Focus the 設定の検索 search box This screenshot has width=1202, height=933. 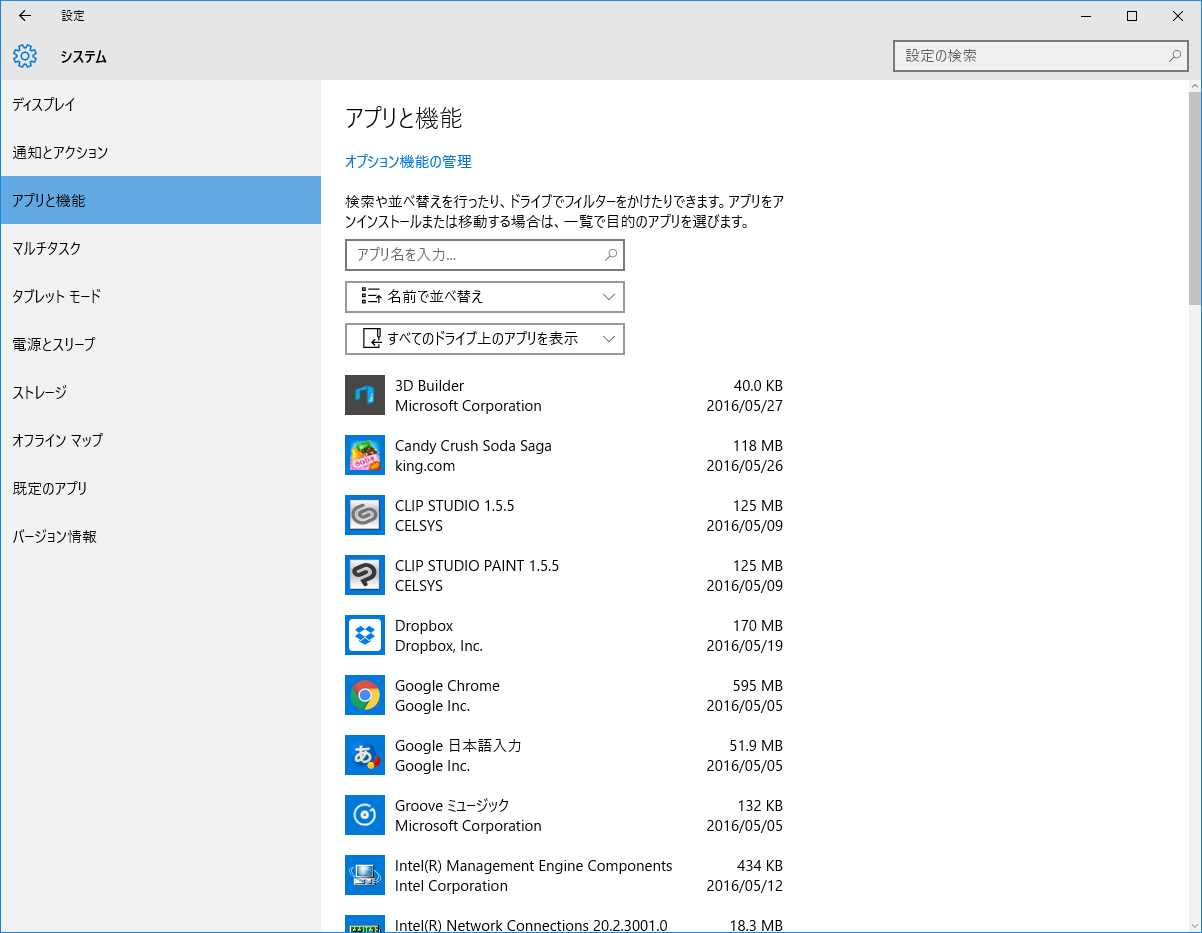click(1030, 56)
